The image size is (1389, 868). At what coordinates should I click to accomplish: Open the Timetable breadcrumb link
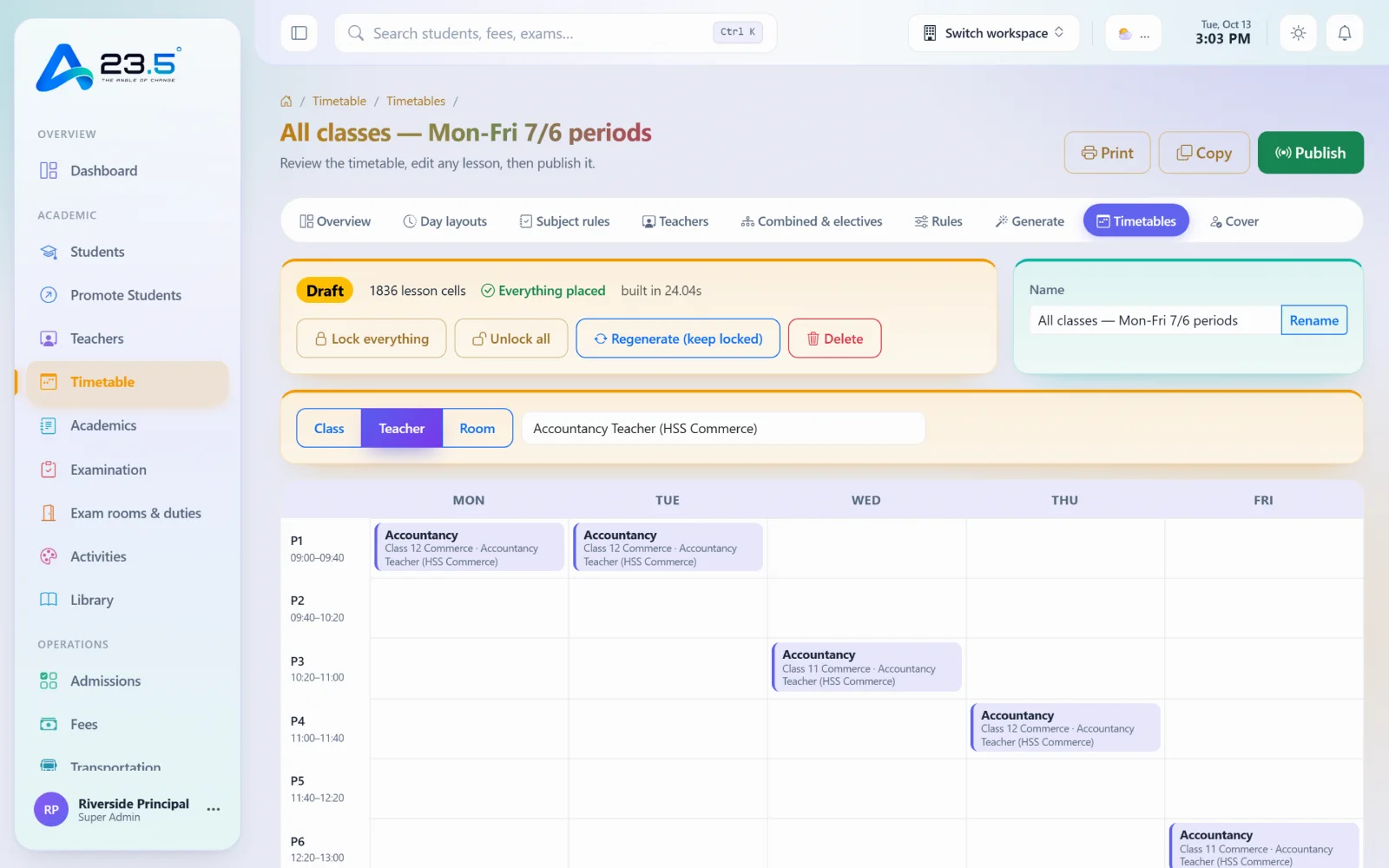(x=339, y=102)
